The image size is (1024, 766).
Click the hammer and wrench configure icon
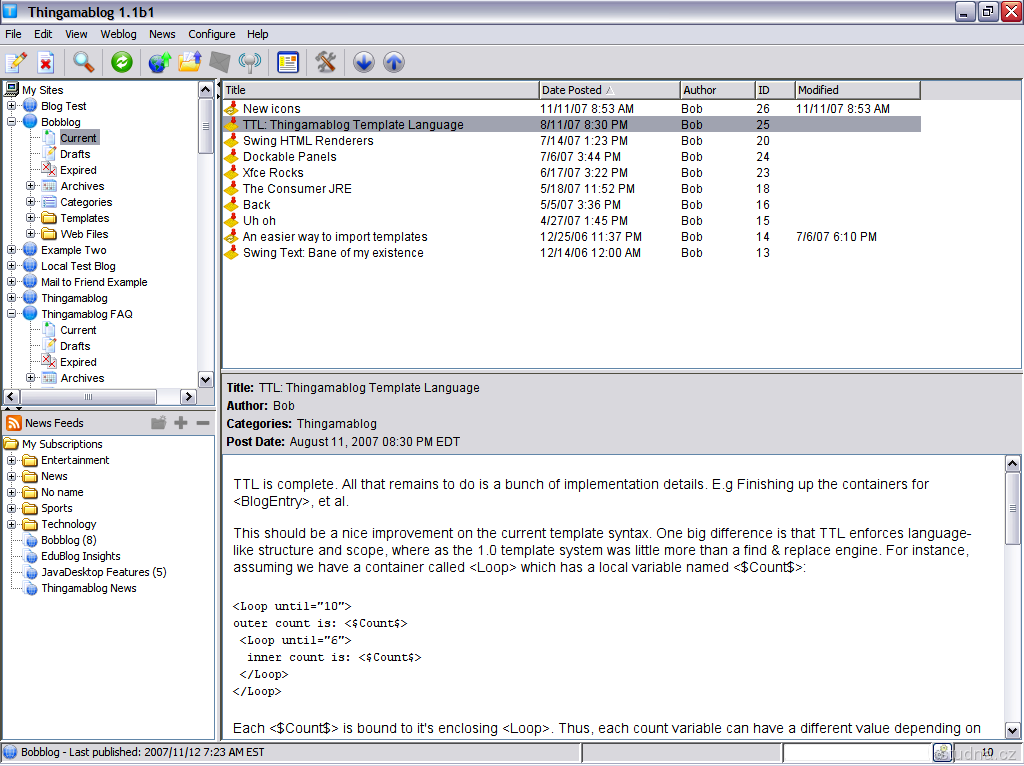coord(325,62)
